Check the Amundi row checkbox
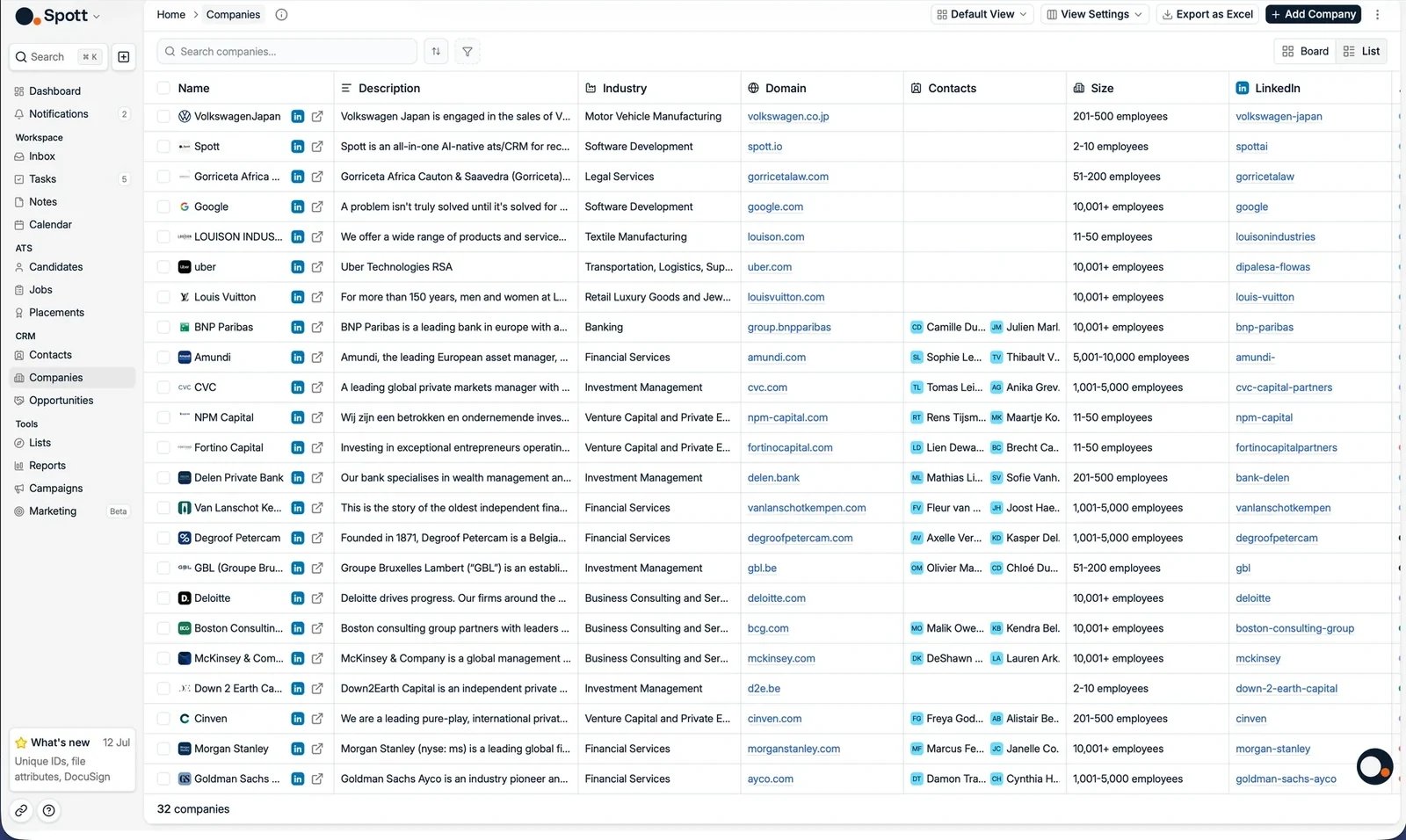 (x=163, y=358)
